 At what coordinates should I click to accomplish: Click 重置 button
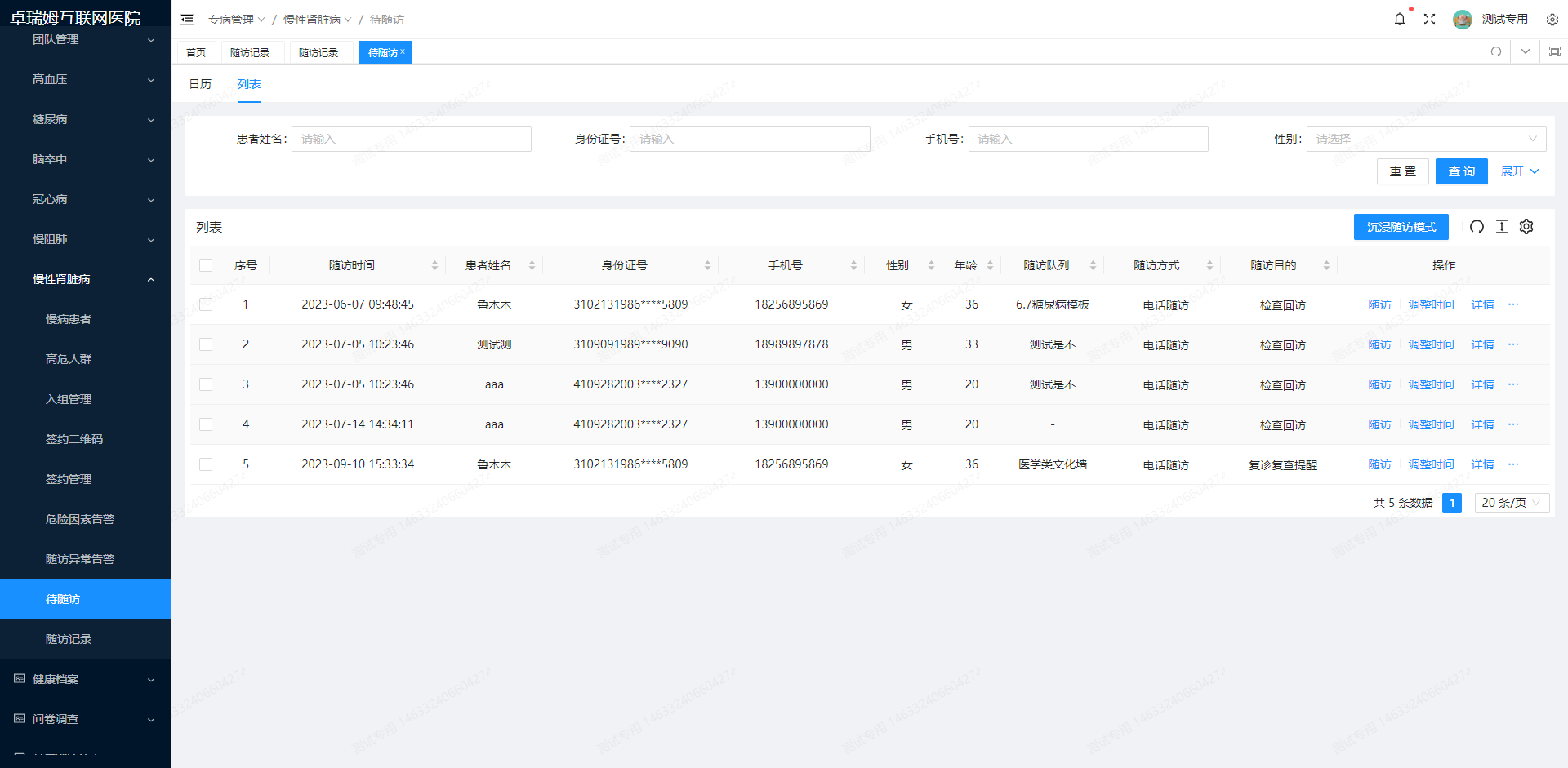[x=1403, y=171]
